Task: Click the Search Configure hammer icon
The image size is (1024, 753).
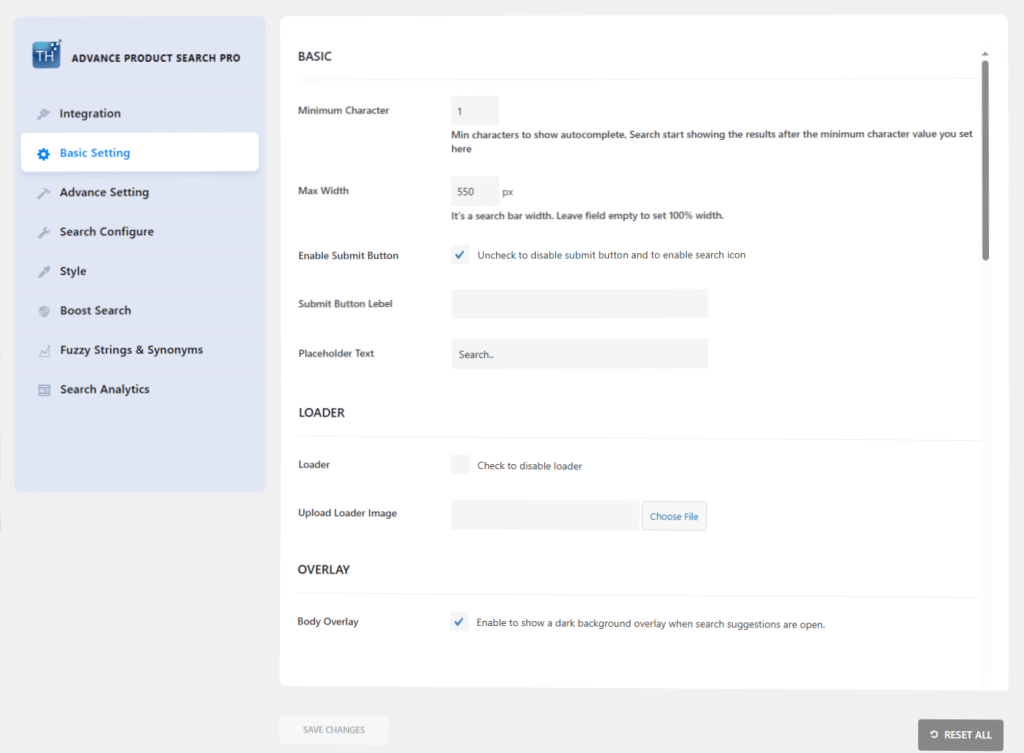Action: [44, 231]
